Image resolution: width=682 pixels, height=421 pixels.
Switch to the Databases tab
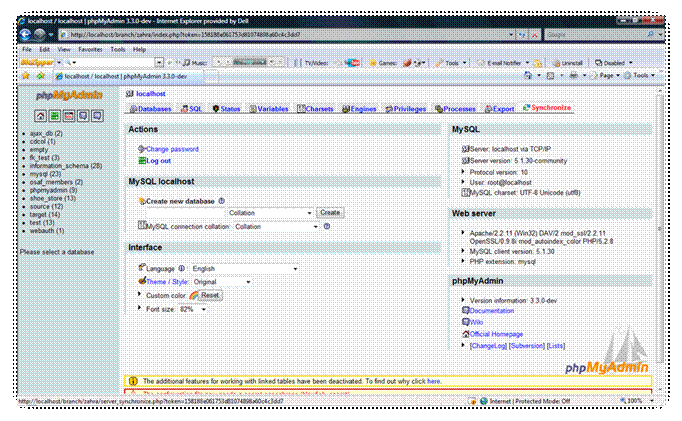tap(151, 108)
